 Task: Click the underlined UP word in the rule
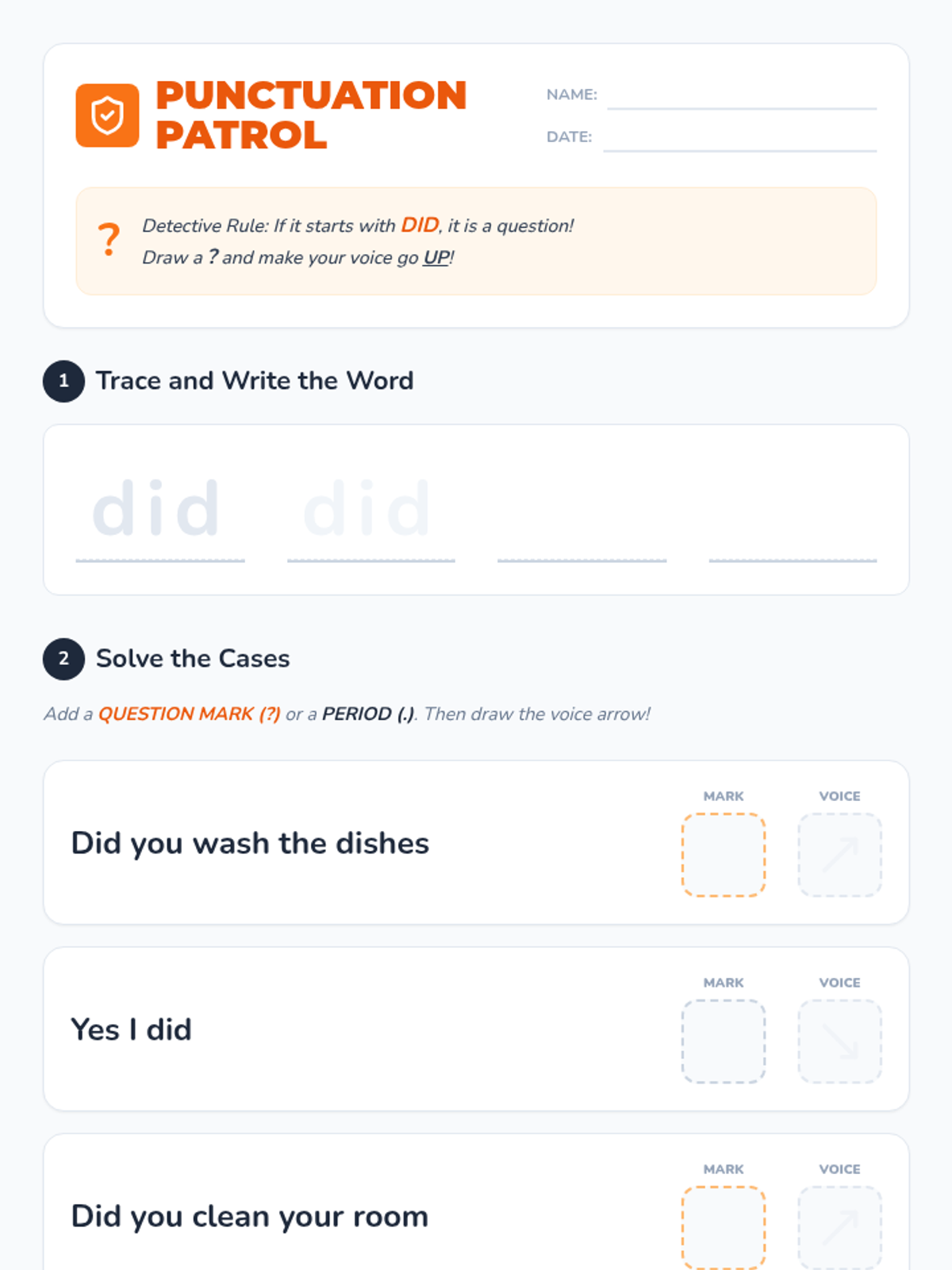436,258
